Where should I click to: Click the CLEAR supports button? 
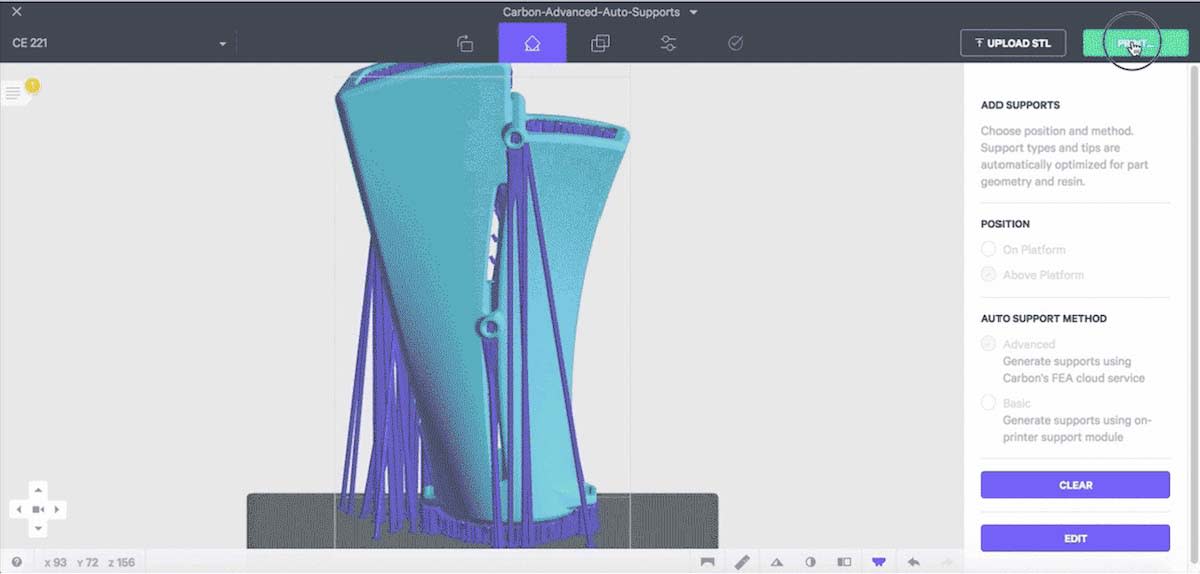pyautogui.click(x=1075, y=485)
